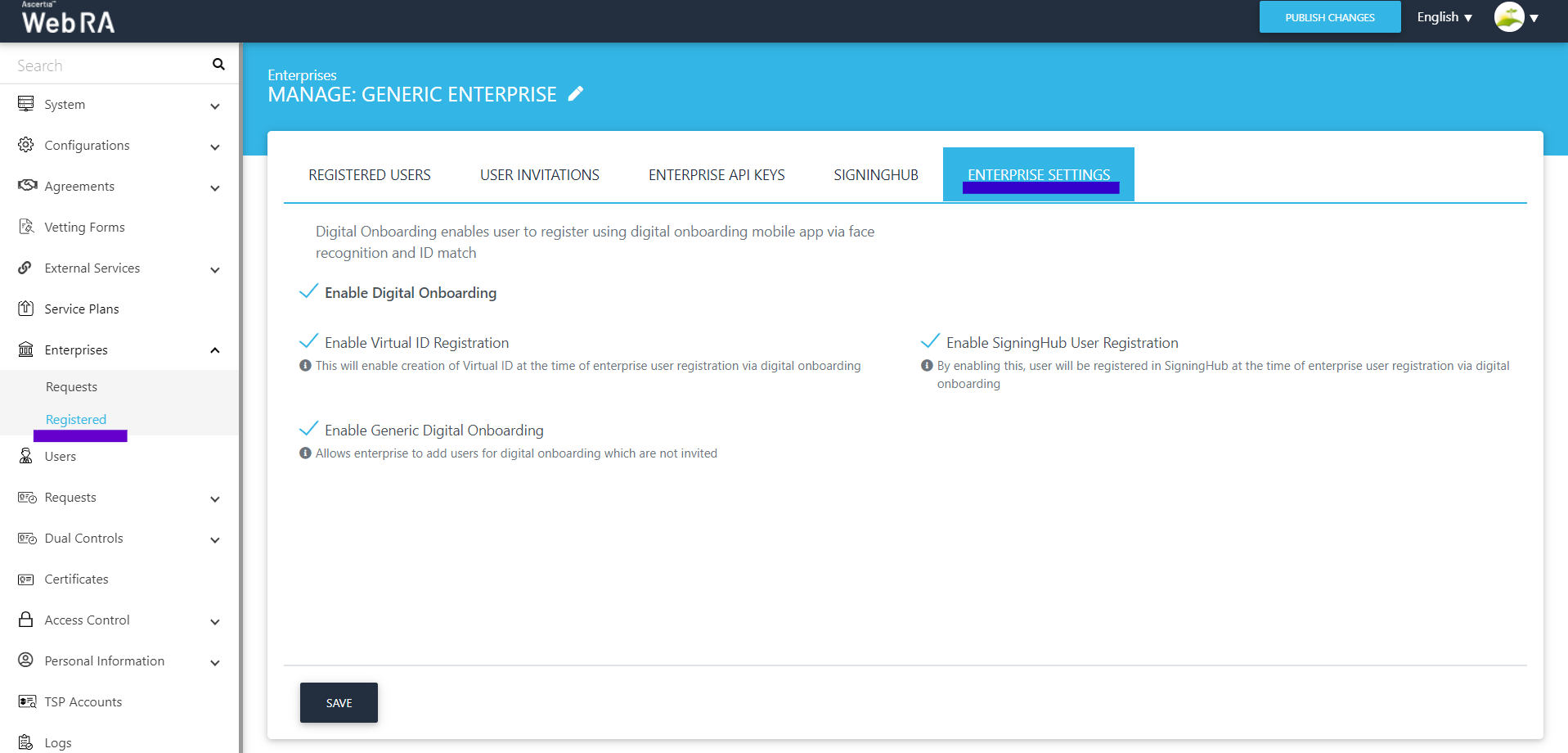Viewport: 1568px width, 753px height.
Task: Click the pencil edit icon beside enterprise name
Action: [576, 94]
